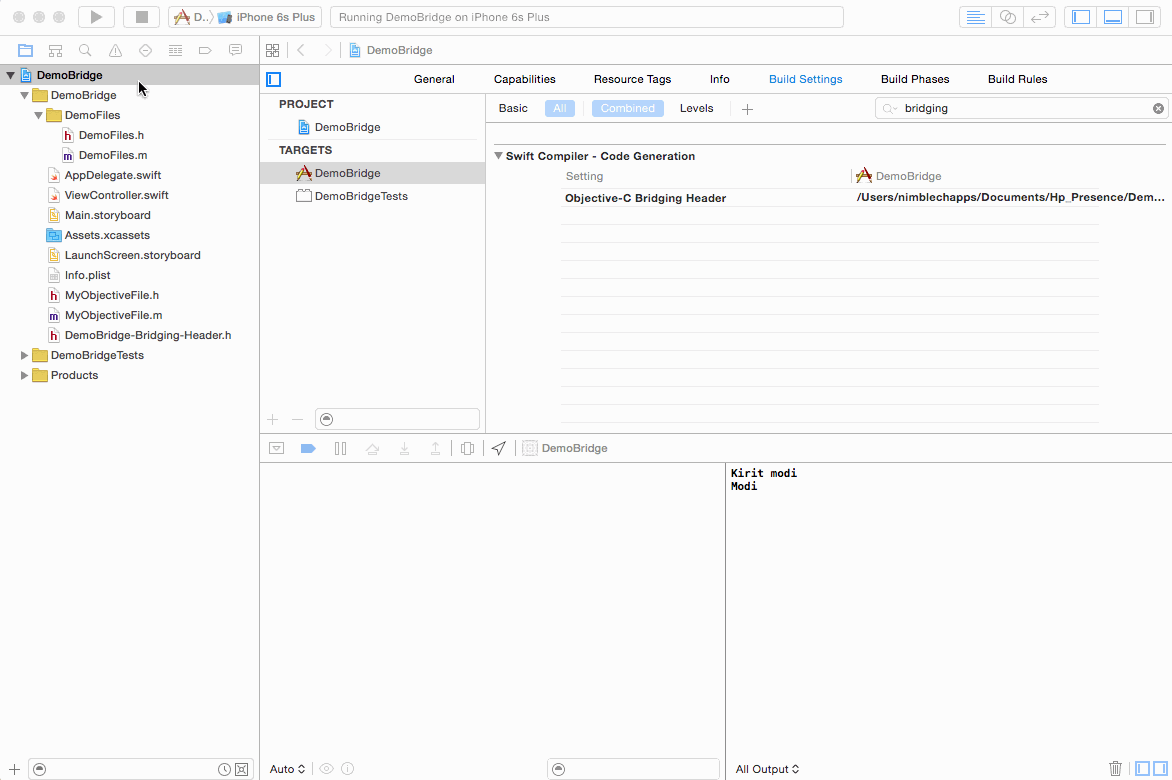Viewport: 1172px width, 780px height.
Task: Show the Standard editor
Action: (975, 17)
